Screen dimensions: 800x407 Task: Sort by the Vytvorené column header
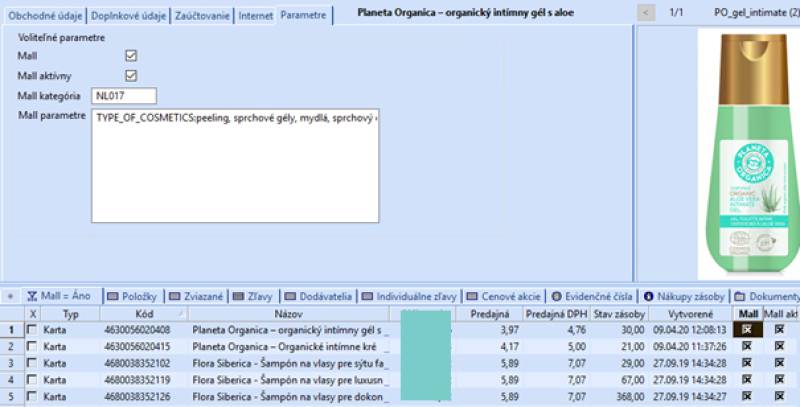[x=690, y=314]
